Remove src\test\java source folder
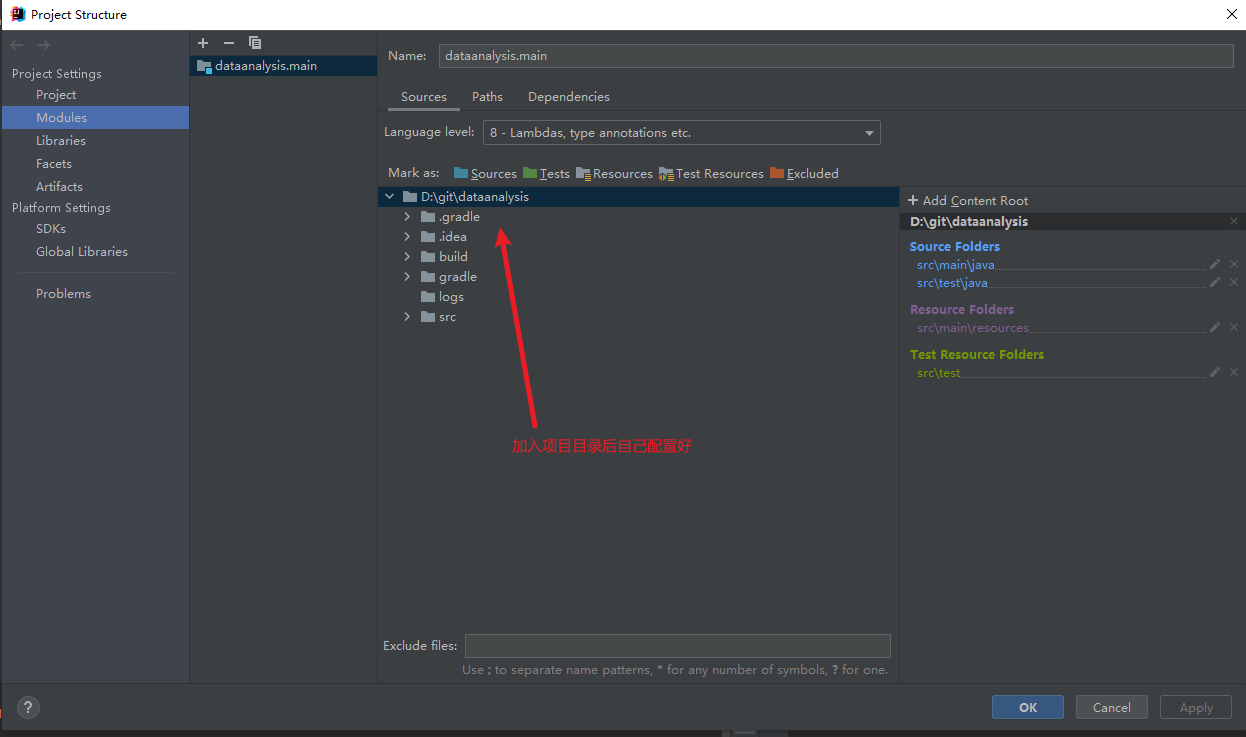 [1234, 282]
